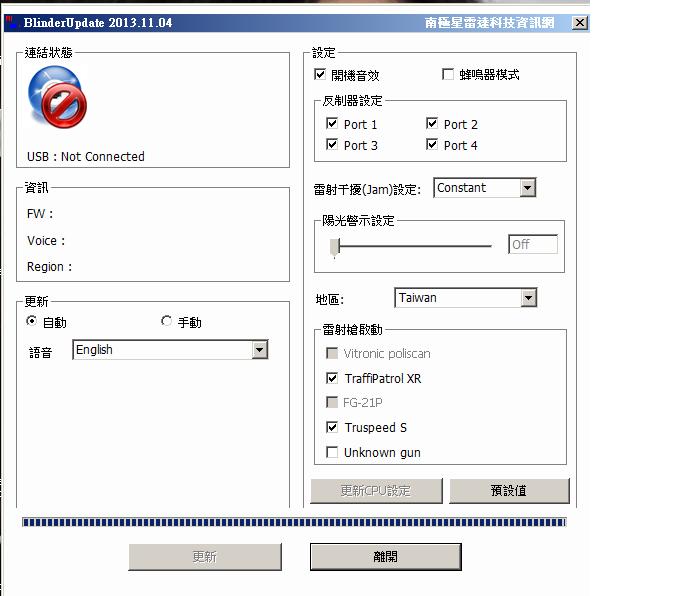Click the 預設值 button
683x596 pixels.
(509, 491)
